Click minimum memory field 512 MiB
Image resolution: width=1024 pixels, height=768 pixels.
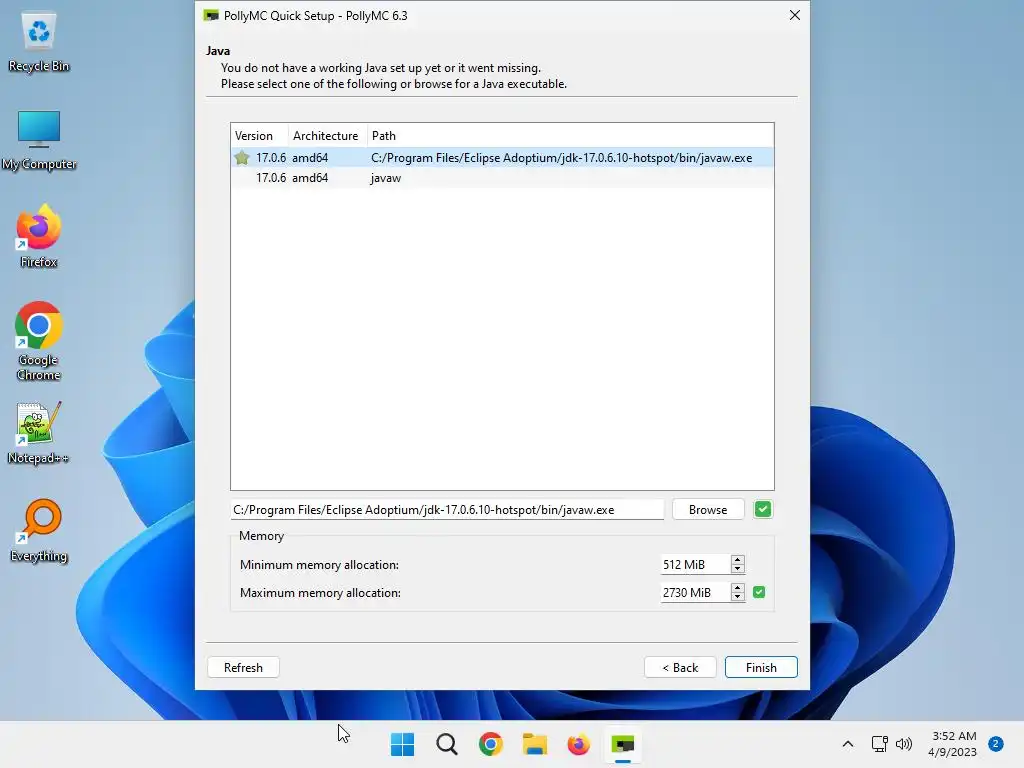point(696,564)
